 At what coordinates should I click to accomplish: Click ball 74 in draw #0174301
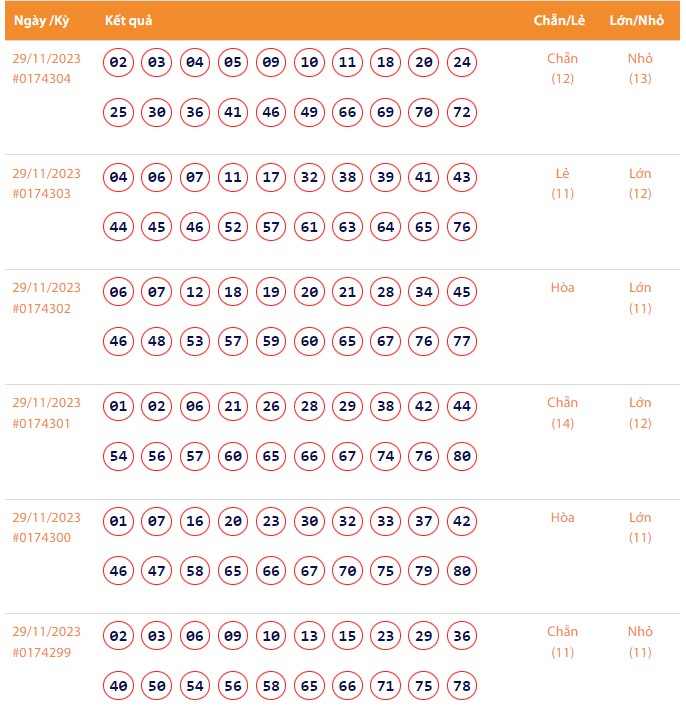(386, 457)
